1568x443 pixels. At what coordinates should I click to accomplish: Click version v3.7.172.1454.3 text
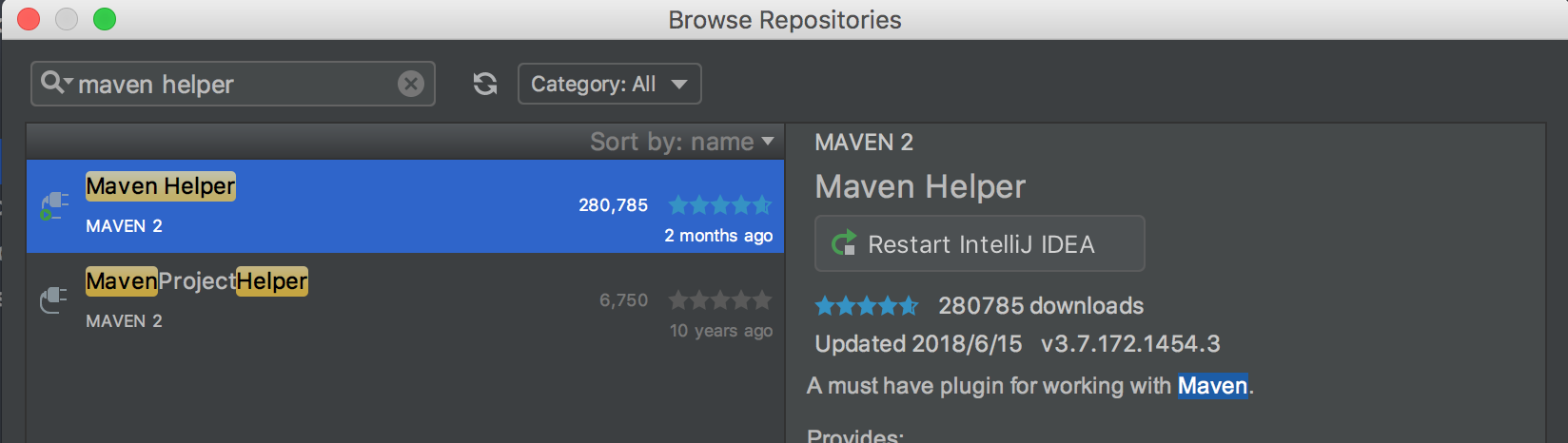(1130, 343)
